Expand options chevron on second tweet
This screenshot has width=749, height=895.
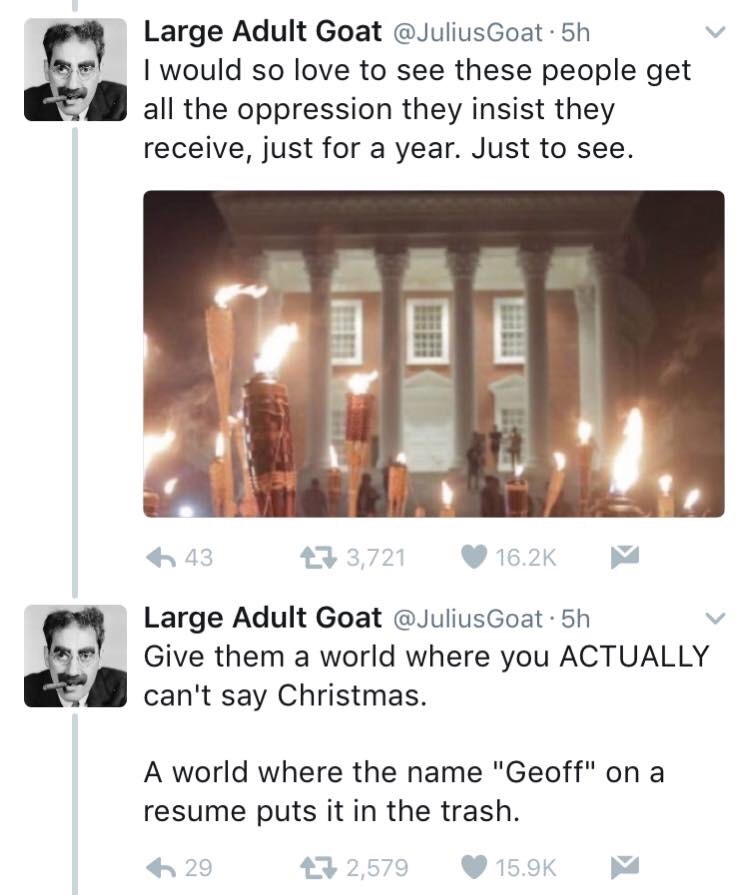[x=715, y=618]
